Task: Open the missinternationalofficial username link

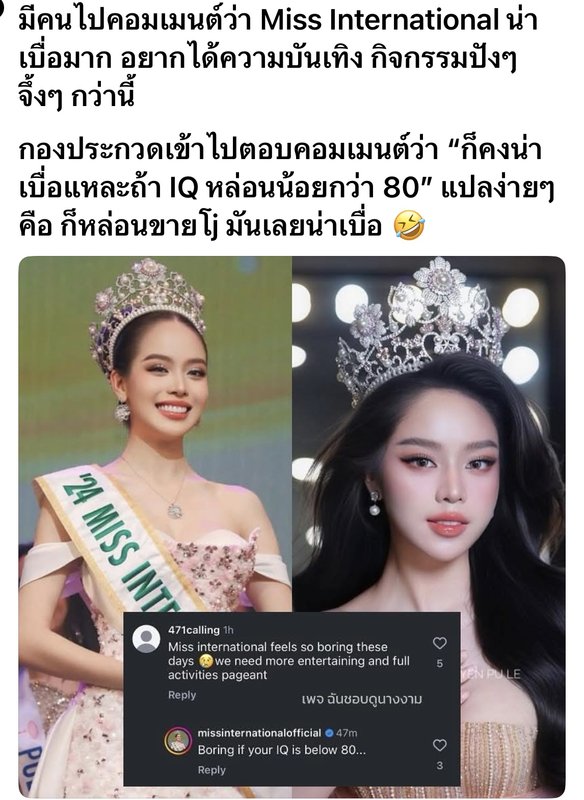Action: 260,733
